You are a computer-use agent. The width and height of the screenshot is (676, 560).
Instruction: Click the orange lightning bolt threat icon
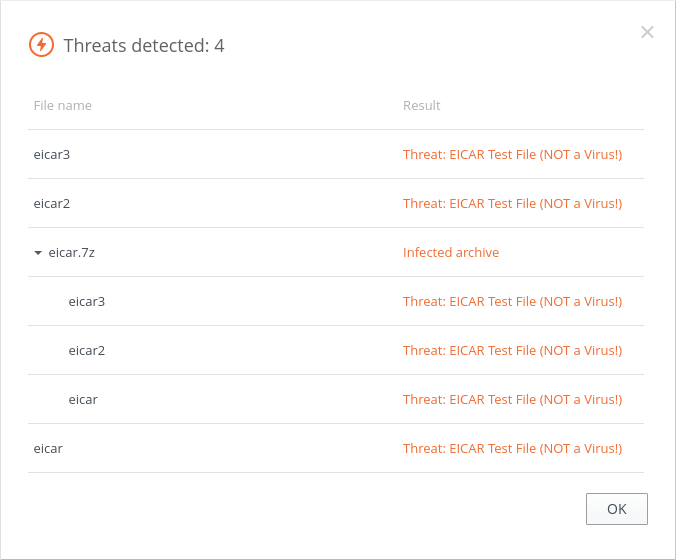click(x=41, y=44)
